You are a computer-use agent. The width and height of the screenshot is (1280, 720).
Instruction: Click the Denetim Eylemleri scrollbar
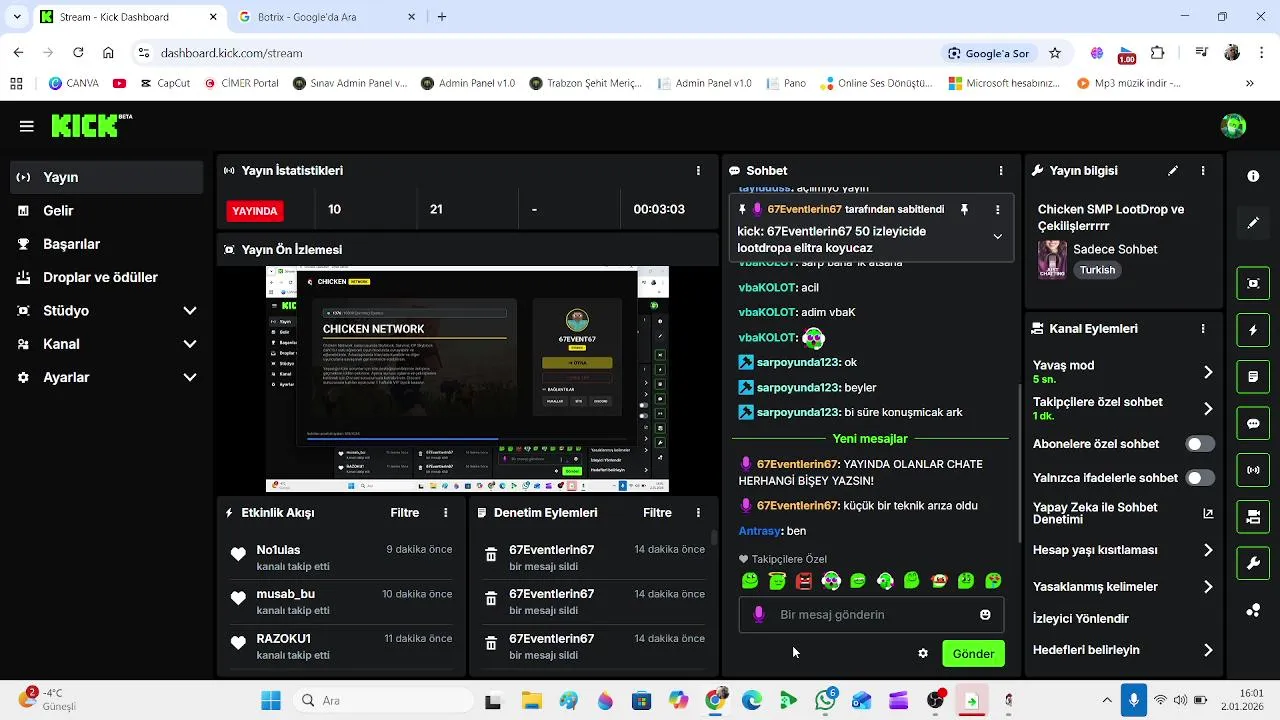(713, 537)
